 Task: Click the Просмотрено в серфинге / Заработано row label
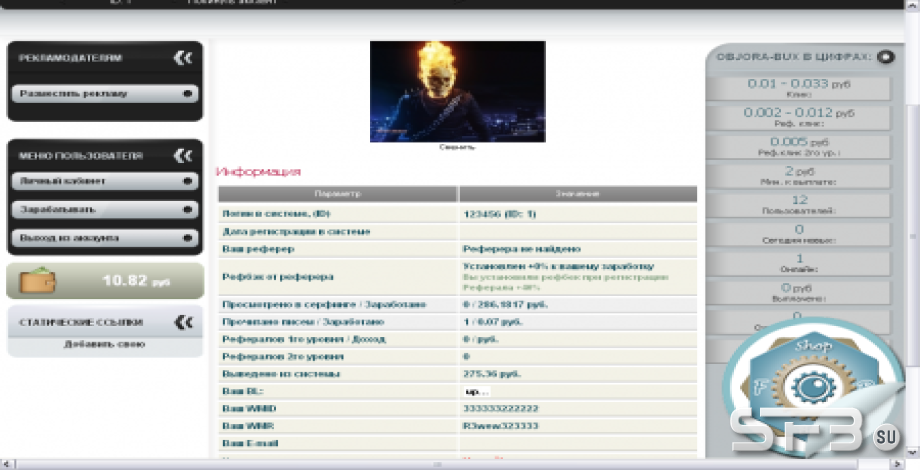pos(324,305)
